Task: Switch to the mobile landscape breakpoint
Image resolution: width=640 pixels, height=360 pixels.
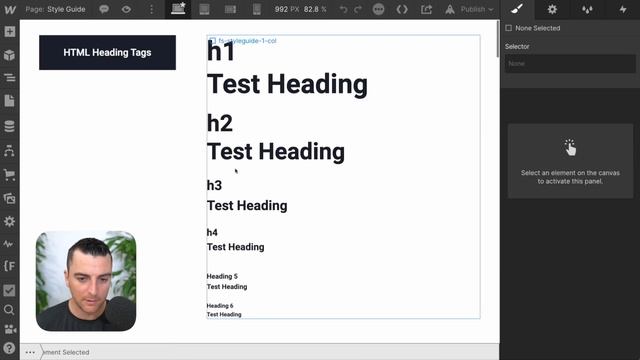Action: click(x=230, y=9)
